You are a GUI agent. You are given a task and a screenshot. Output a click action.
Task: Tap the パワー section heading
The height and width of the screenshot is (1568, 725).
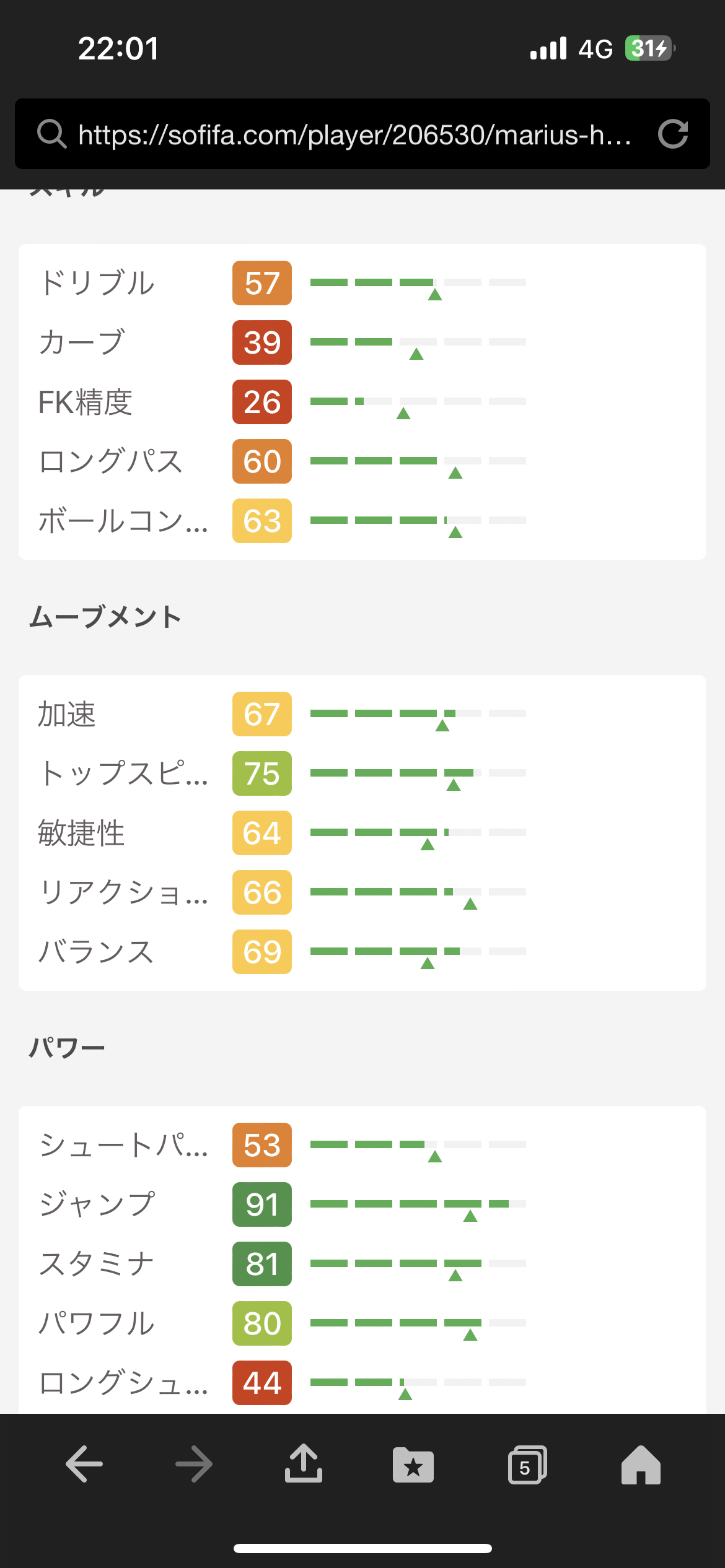pyautogui.click(x=67, y=1048)
